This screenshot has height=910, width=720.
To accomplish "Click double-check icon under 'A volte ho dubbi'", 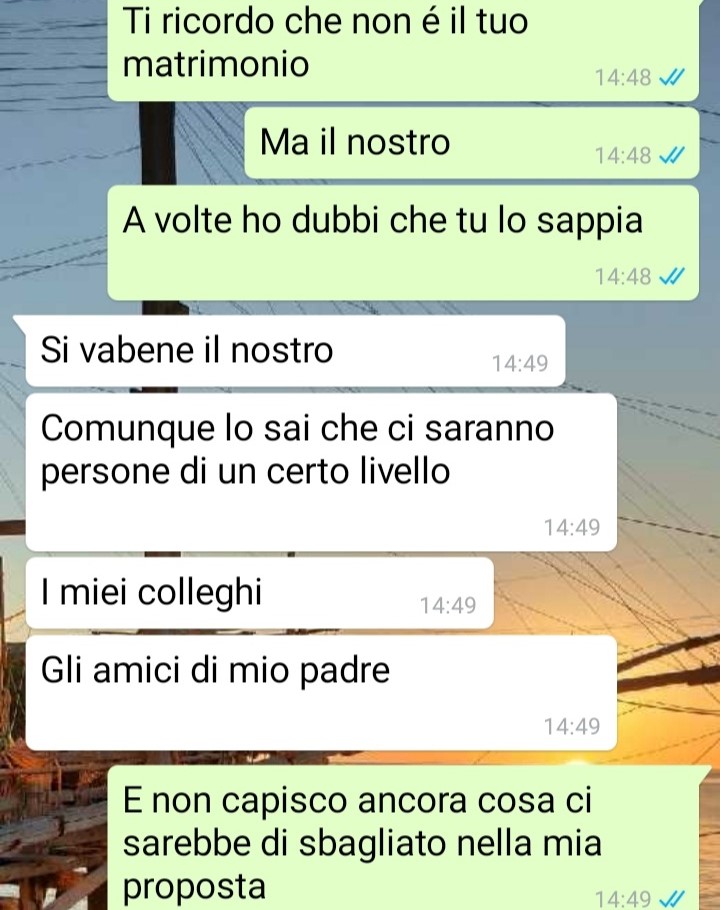I will pyautogui.click(x=672, y=277).
